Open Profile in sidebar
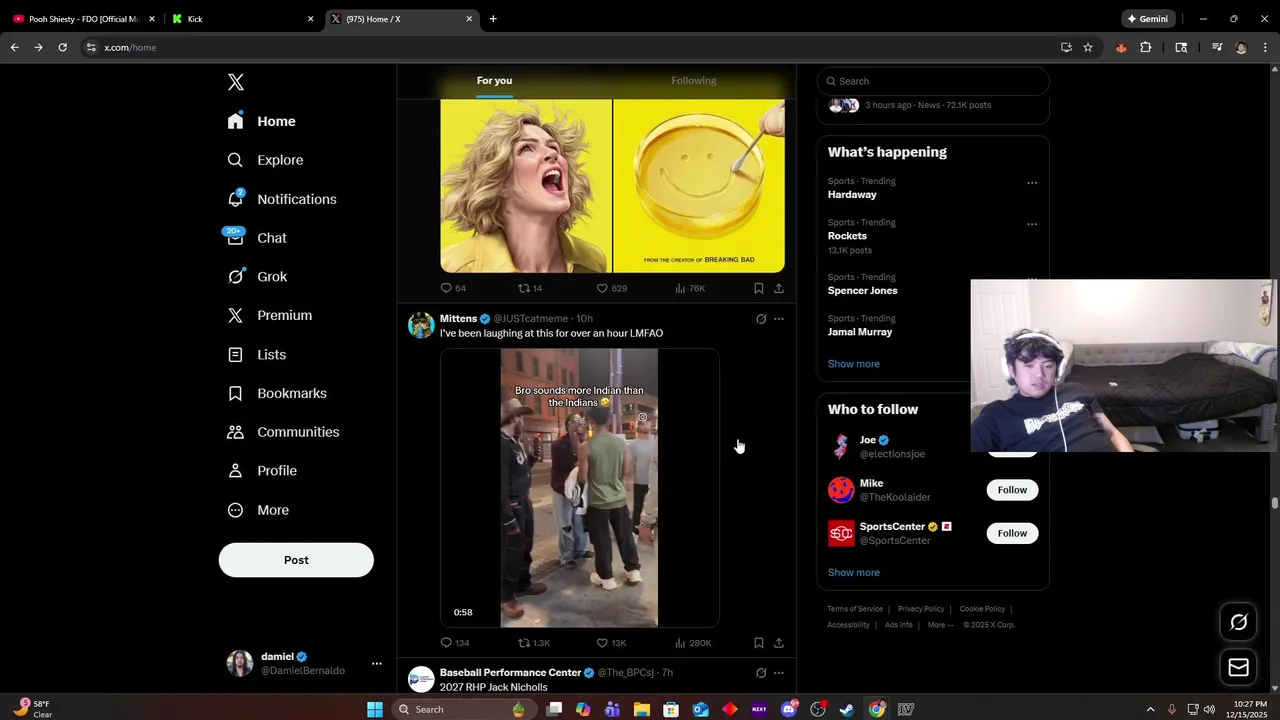Screen dimensions: 1280x720 pyautogui.click(x=262, y=471)
